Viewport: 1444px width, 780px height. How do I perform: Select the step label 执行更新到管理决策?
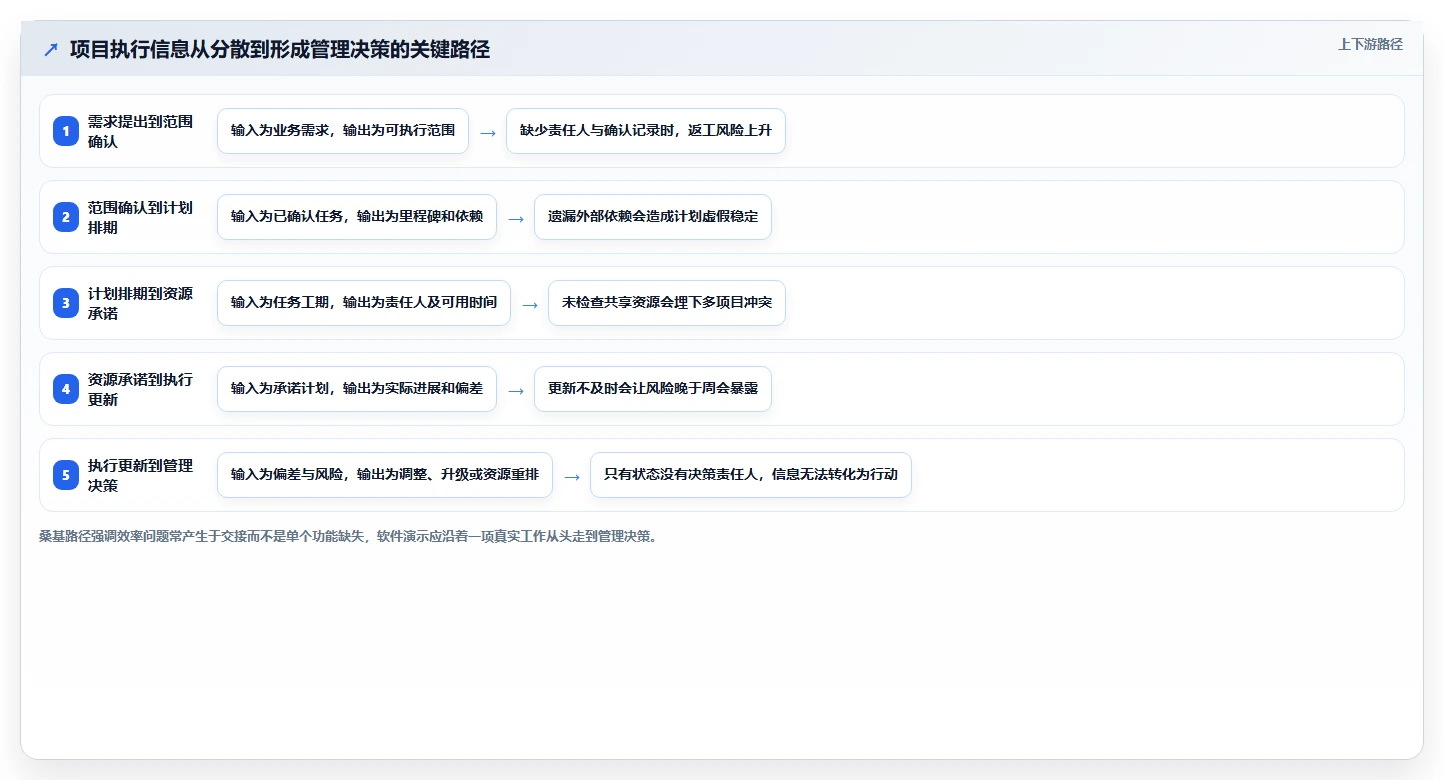point(141,475)
